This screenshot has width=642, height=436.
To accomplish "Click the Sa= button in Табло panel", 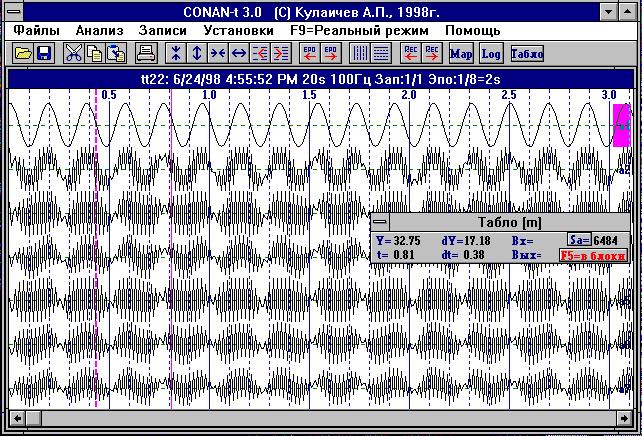I will (x=578, y=240).
